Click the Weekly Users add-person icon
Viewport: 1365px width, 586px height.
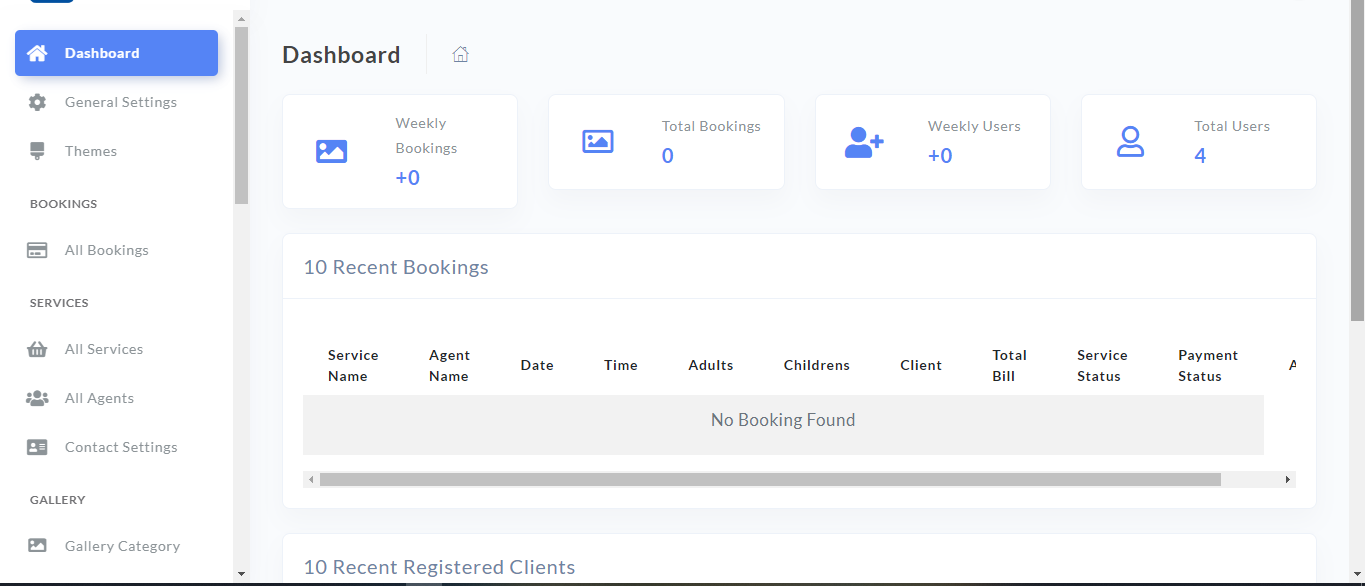[x=864, y=142]
